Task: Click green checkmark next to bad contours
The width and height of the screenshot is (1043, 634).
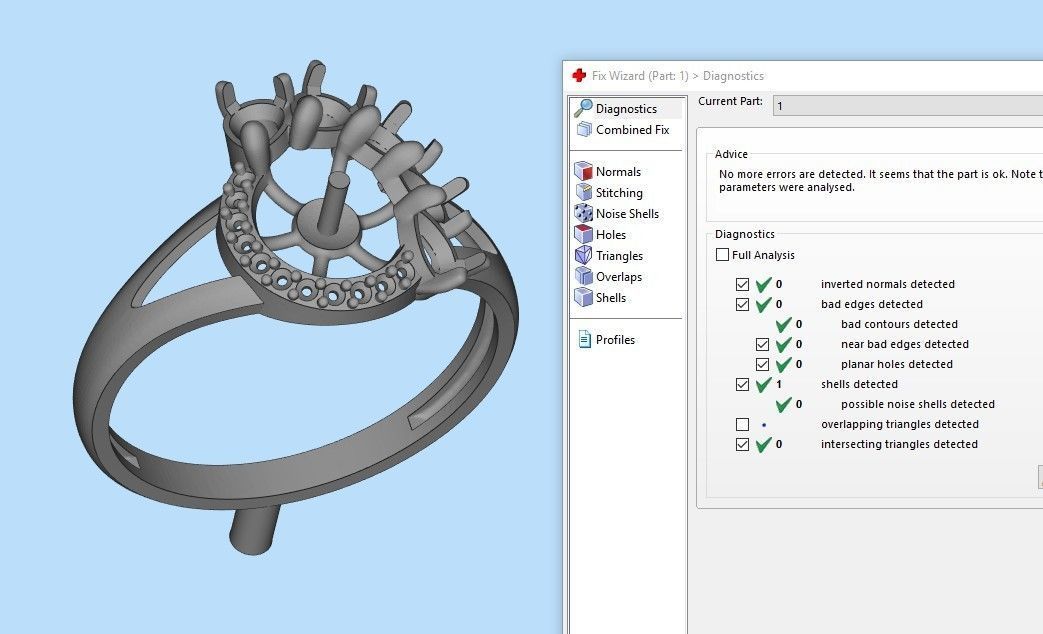Action: tap(784, 324)
